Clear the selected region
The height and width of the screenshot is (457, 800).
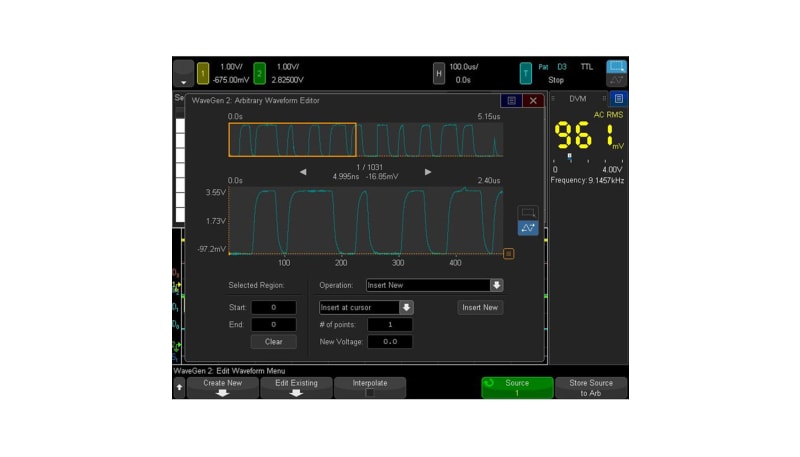[x=273, y=342]
